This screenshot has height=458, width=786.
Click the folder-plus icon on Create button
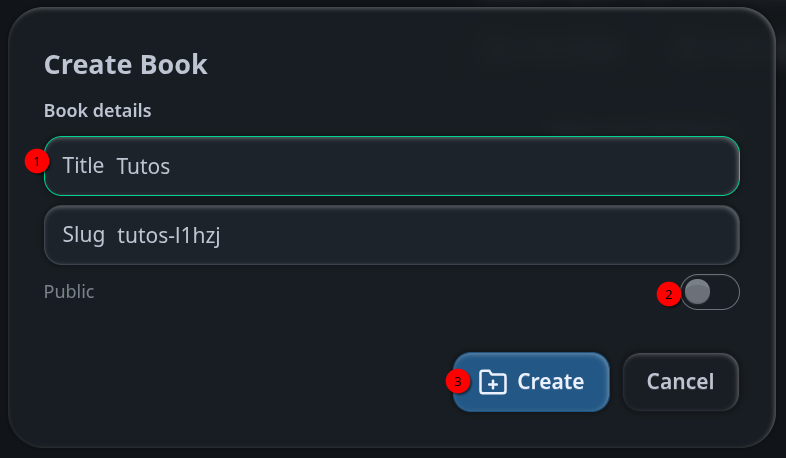point(493,382)
